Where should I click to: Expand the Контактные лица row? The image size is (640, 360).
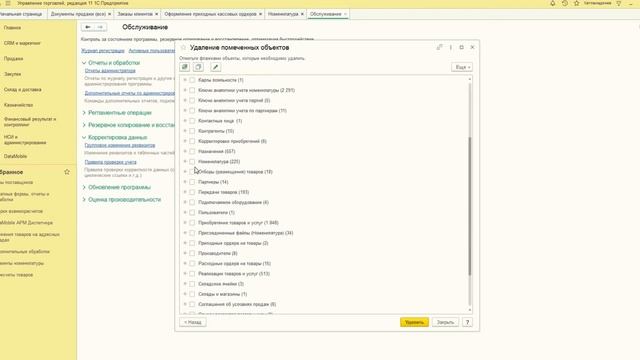tap(185, 121)
